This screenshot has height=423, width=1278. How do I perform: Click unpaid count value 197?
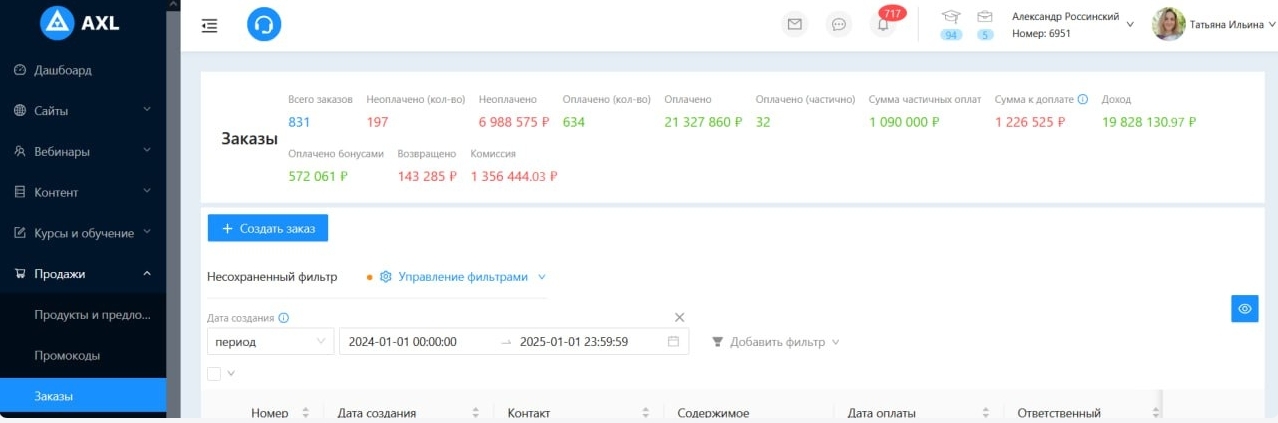pyautogui.click(x=377, y=122)
